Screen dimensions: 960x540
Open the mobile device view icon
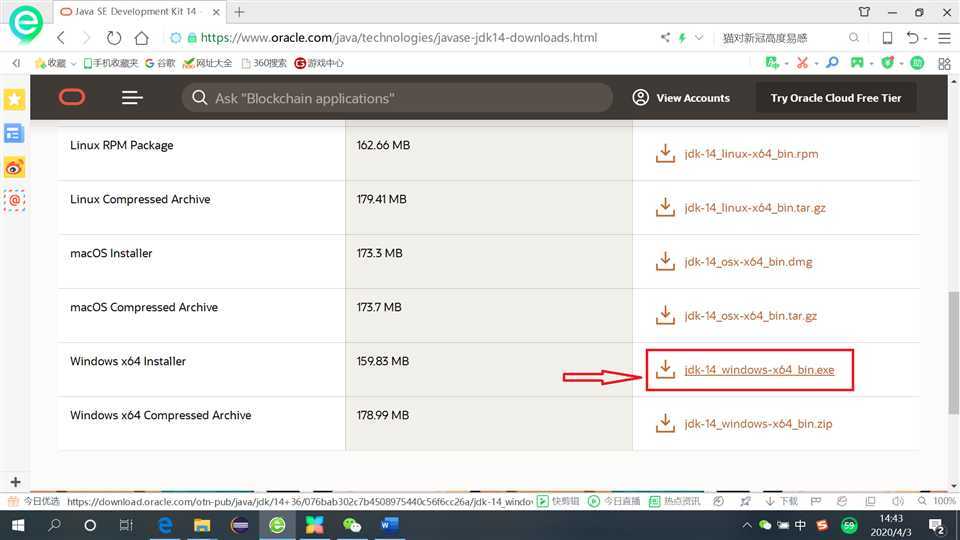tap(887, 38)
